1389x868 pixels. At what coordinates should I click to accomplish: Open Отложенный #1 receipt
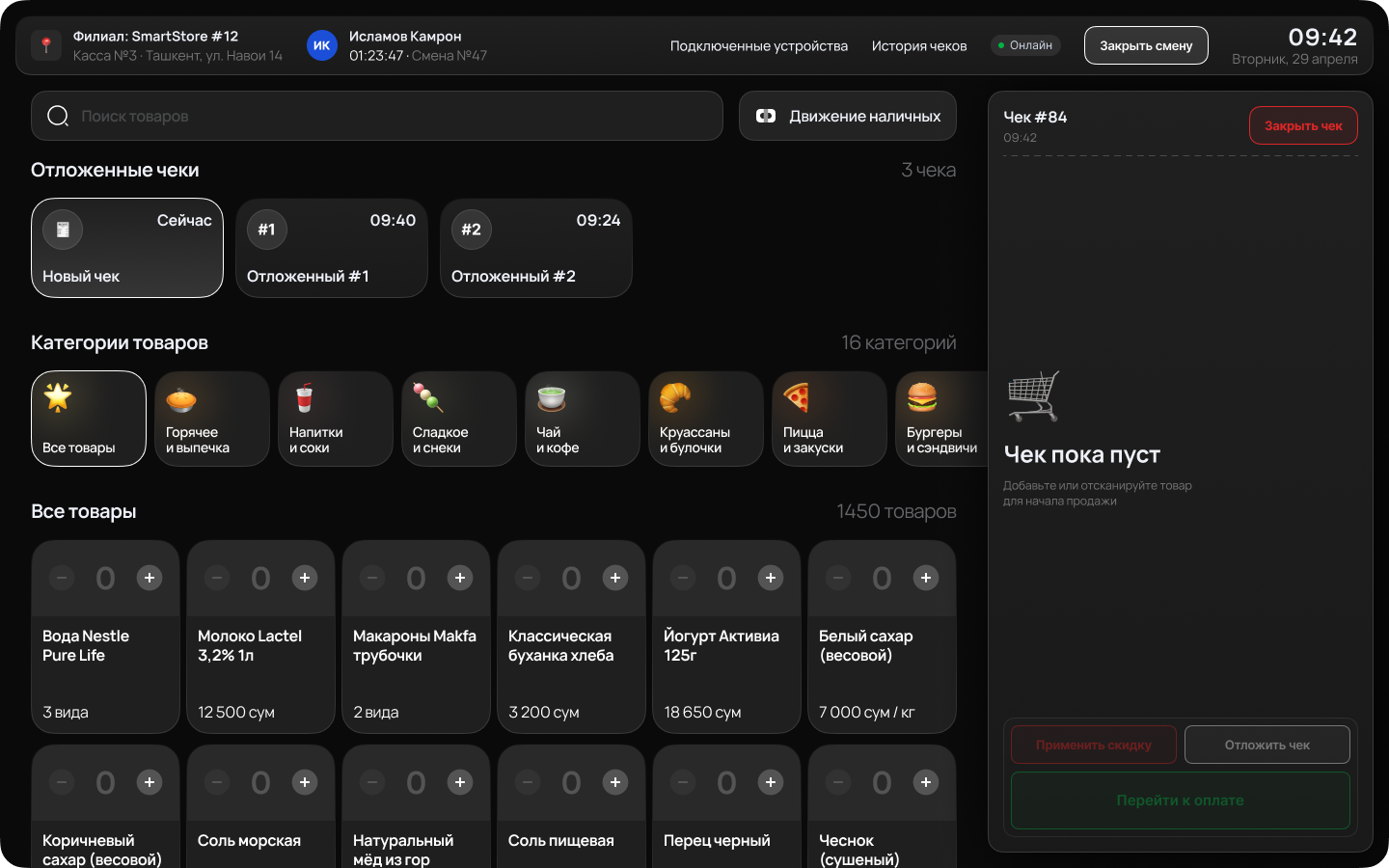tap(332, 248)
